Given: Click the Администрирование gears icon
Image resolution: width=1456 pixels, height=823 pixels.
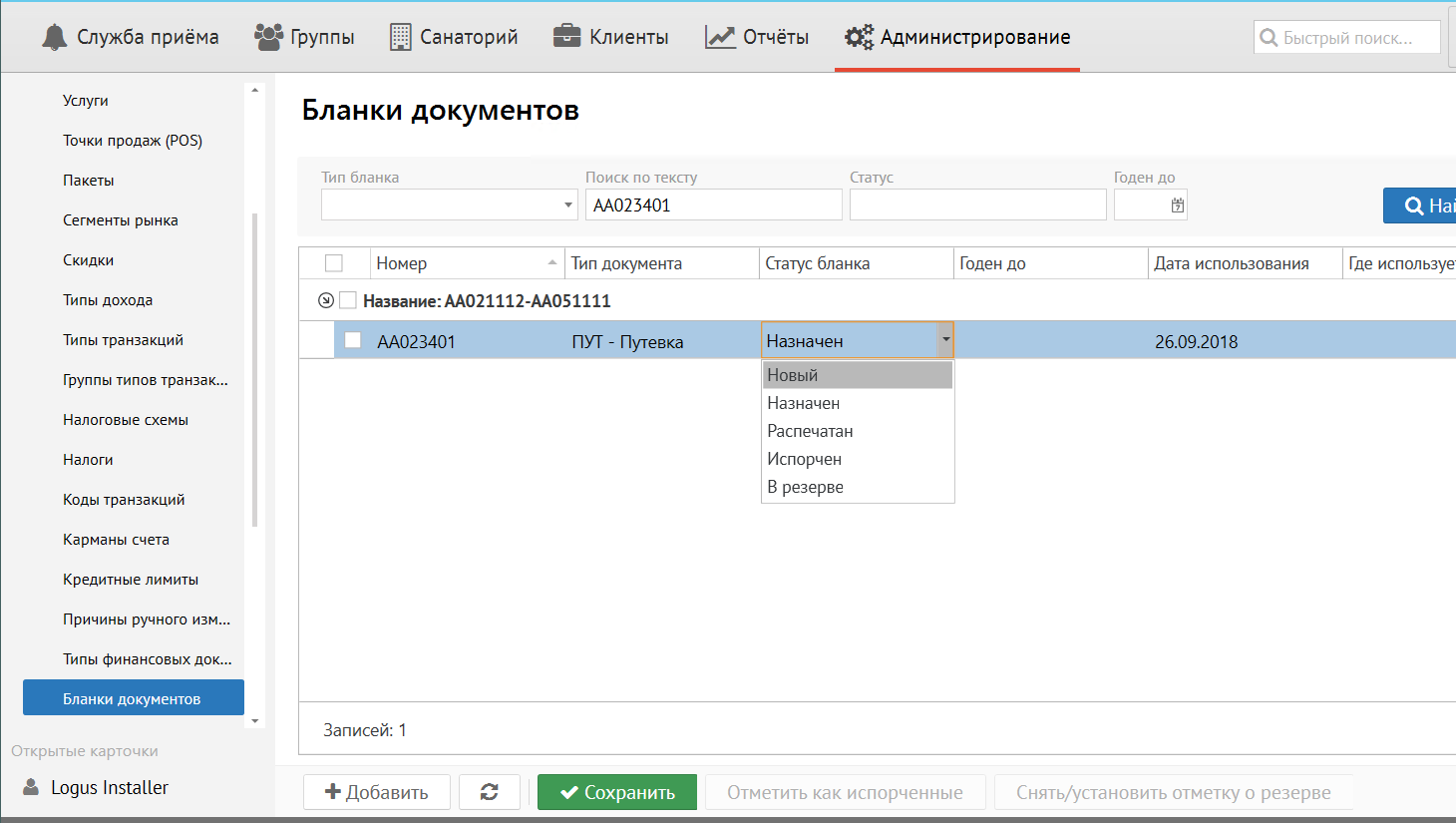Looking at the screenshot, I should coord(859,37).
